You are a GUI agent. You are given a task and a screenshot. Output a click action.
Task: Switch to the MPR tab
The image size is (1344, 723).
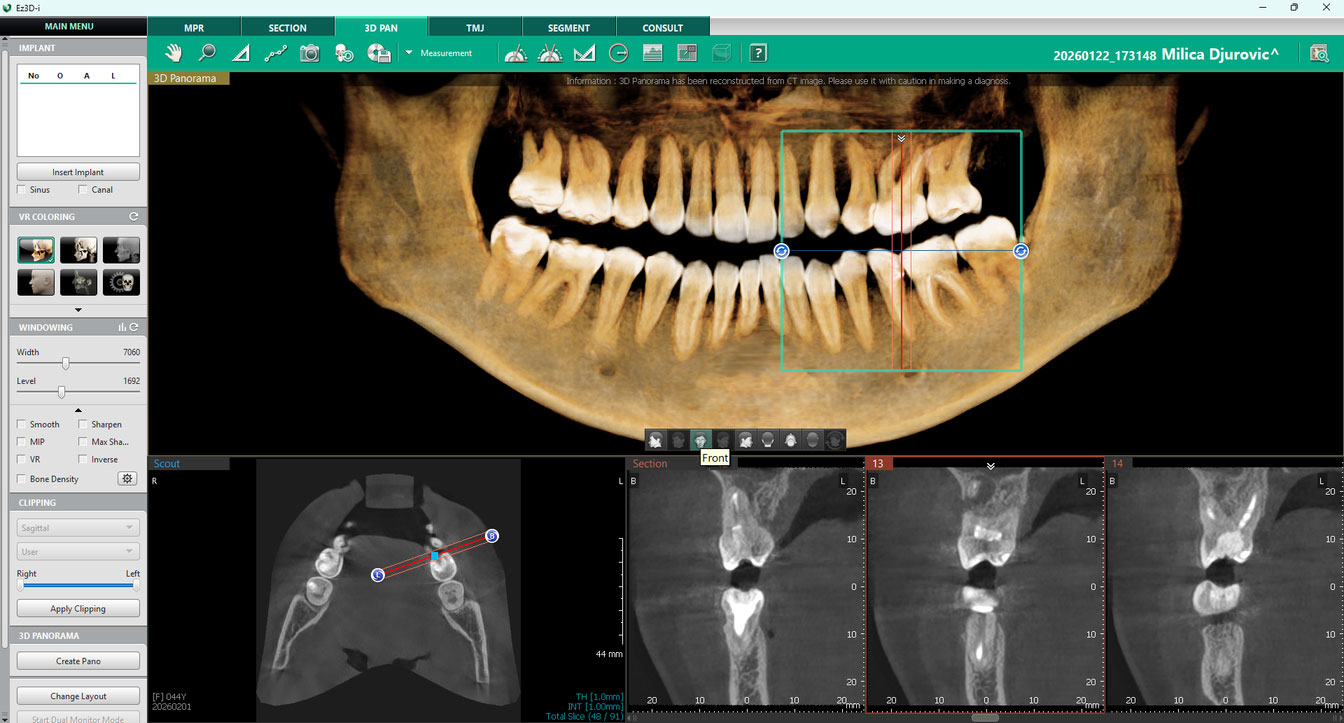pyautogui.click(x=194, y=27)
